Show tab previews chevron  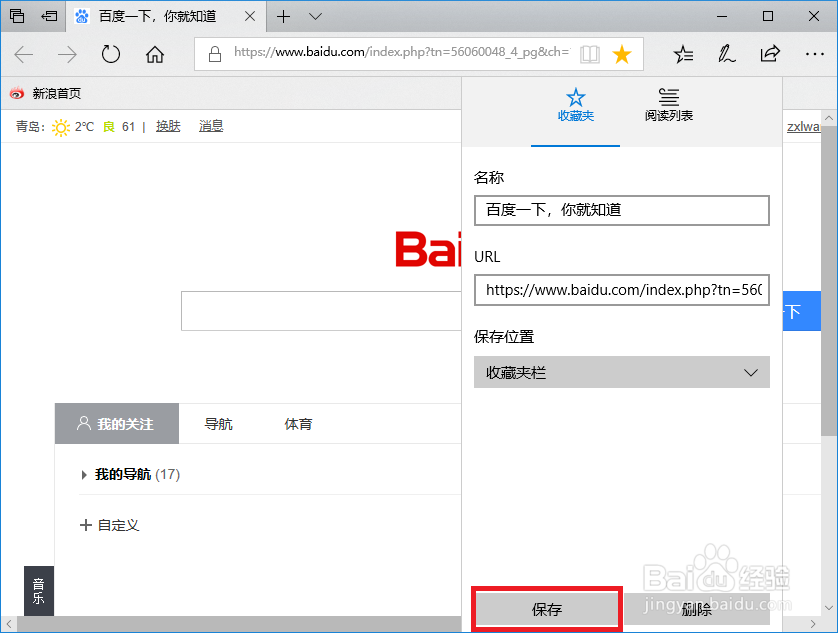point(315,17)
